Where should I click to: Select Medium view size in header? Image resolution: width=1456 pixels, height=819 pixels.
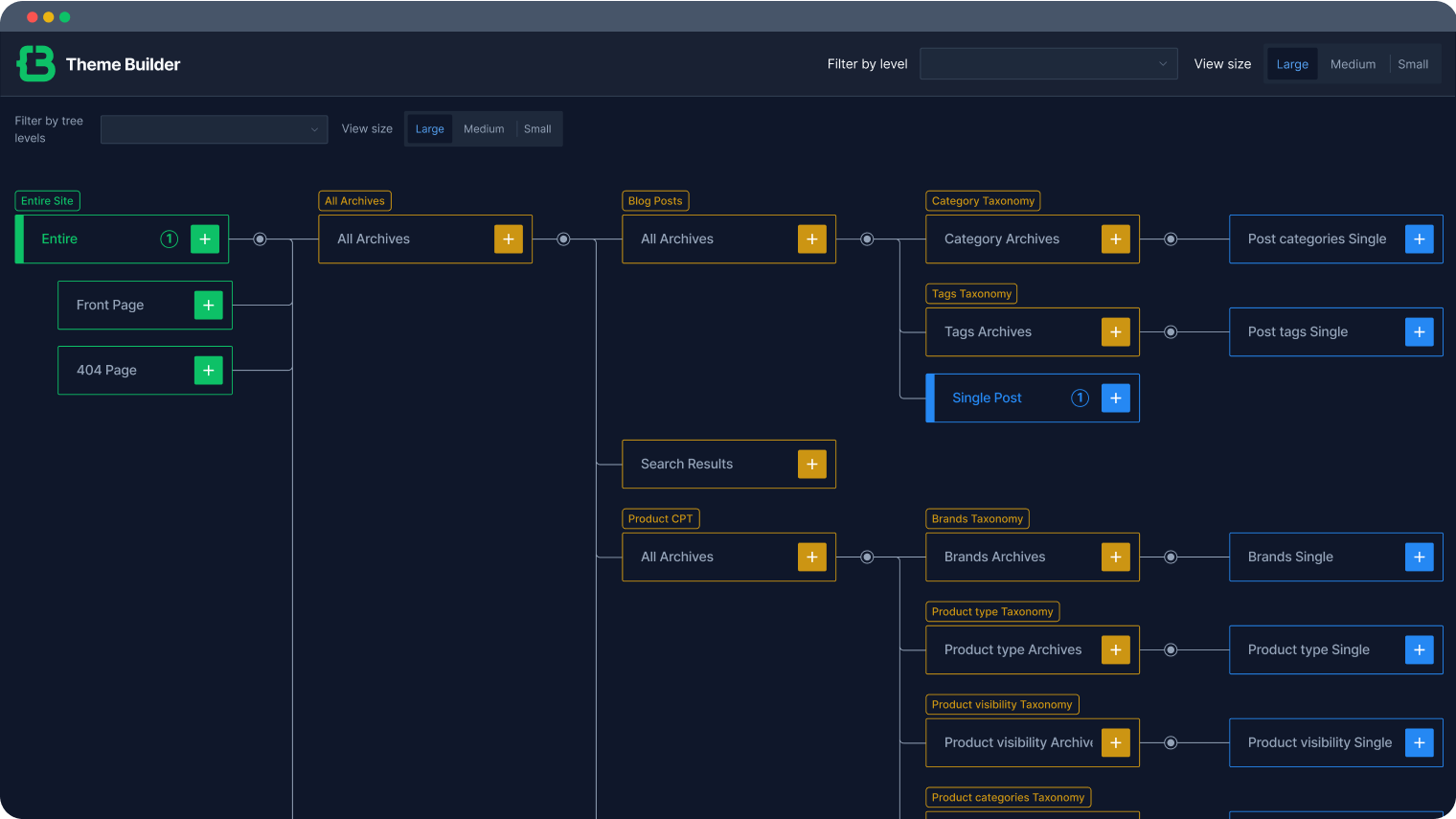pyautogui.click(x=1353, y=64)
